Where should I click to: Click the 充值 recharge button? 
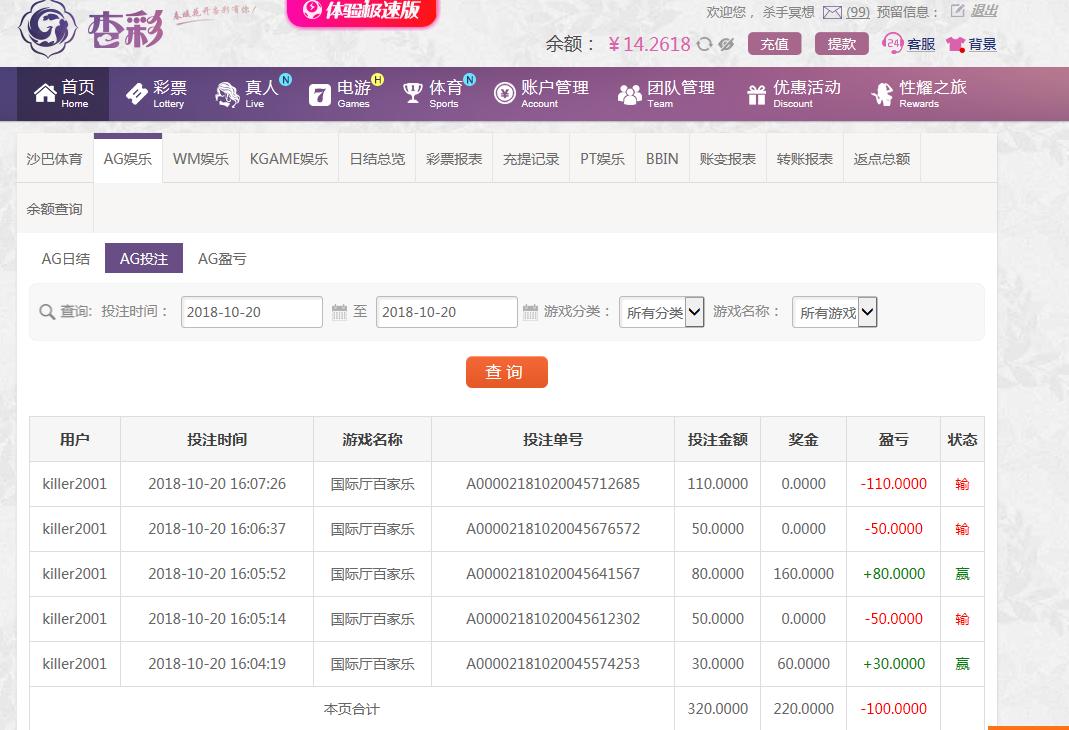pos(774,44)
